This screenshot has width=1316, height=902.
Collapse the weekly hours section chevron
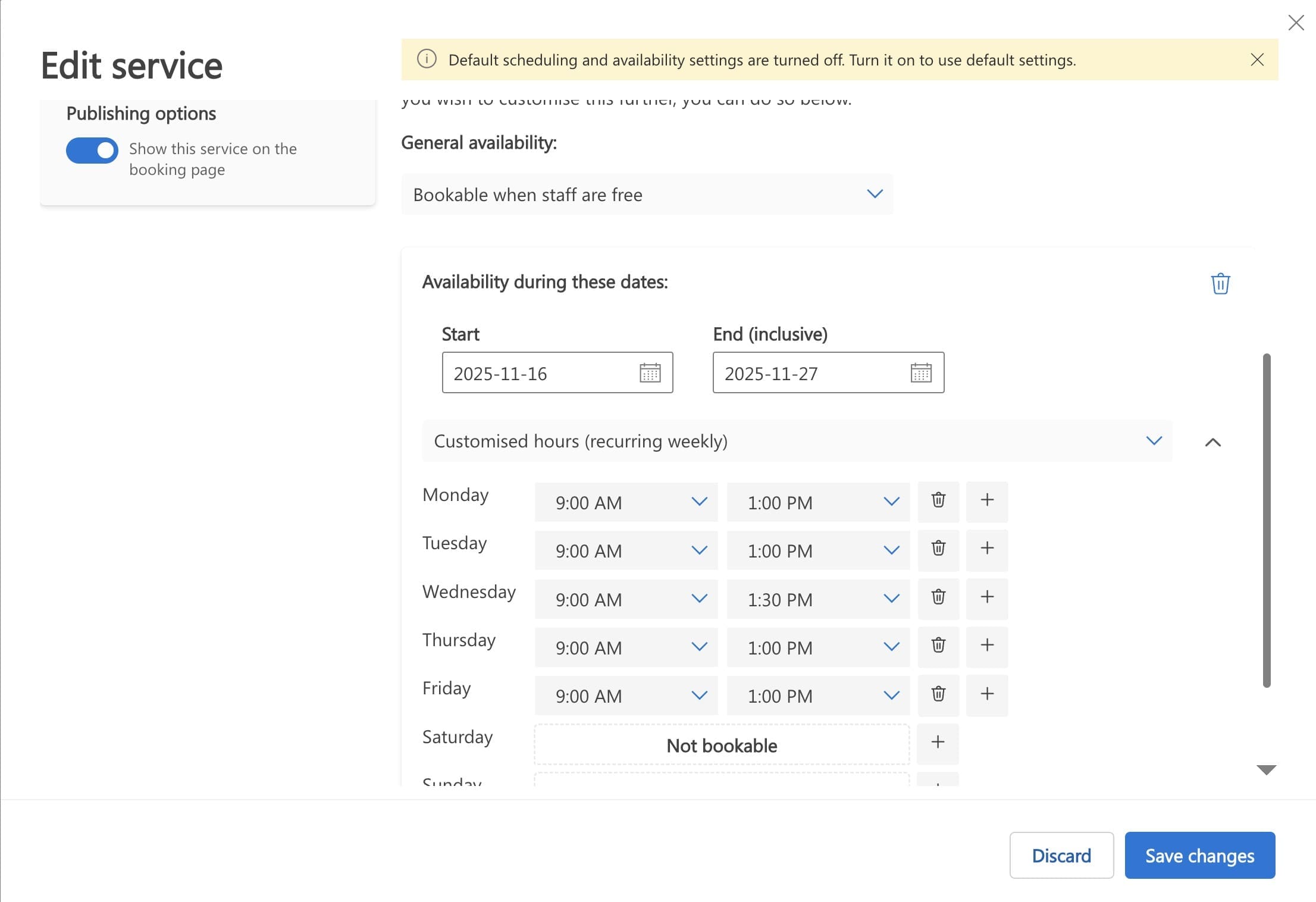click(1212, 442)
